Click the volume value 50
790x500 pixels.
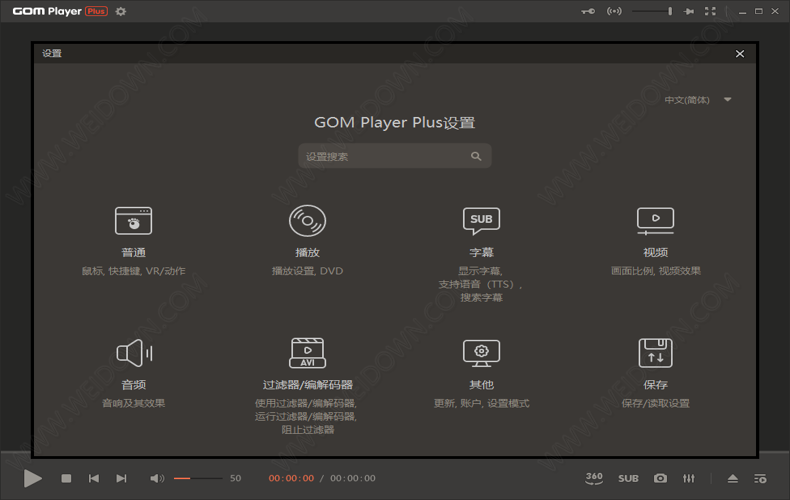(235, 478)
